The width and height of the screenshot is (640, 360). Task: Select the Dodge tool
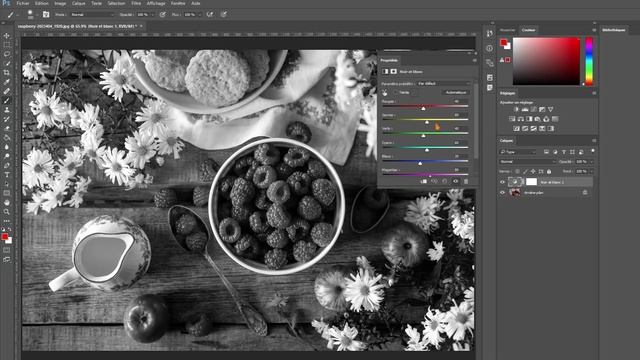(x=7, y=156)
